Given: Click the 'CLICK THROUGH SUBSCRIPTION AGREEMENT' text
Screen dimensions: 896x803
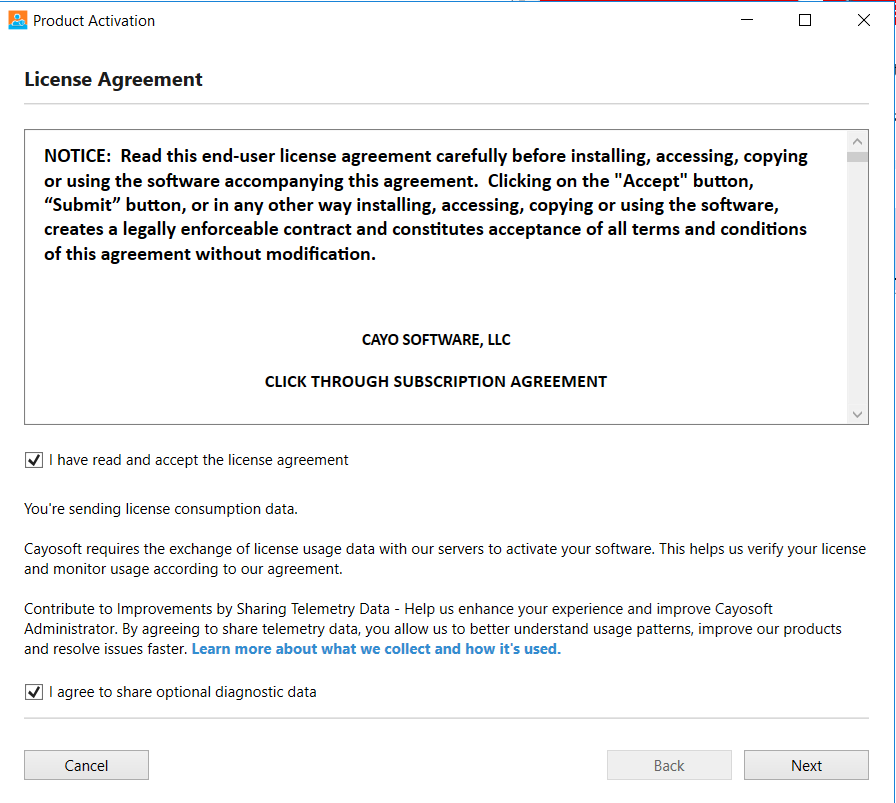Looking at the screenshot, I should (435, 382).
